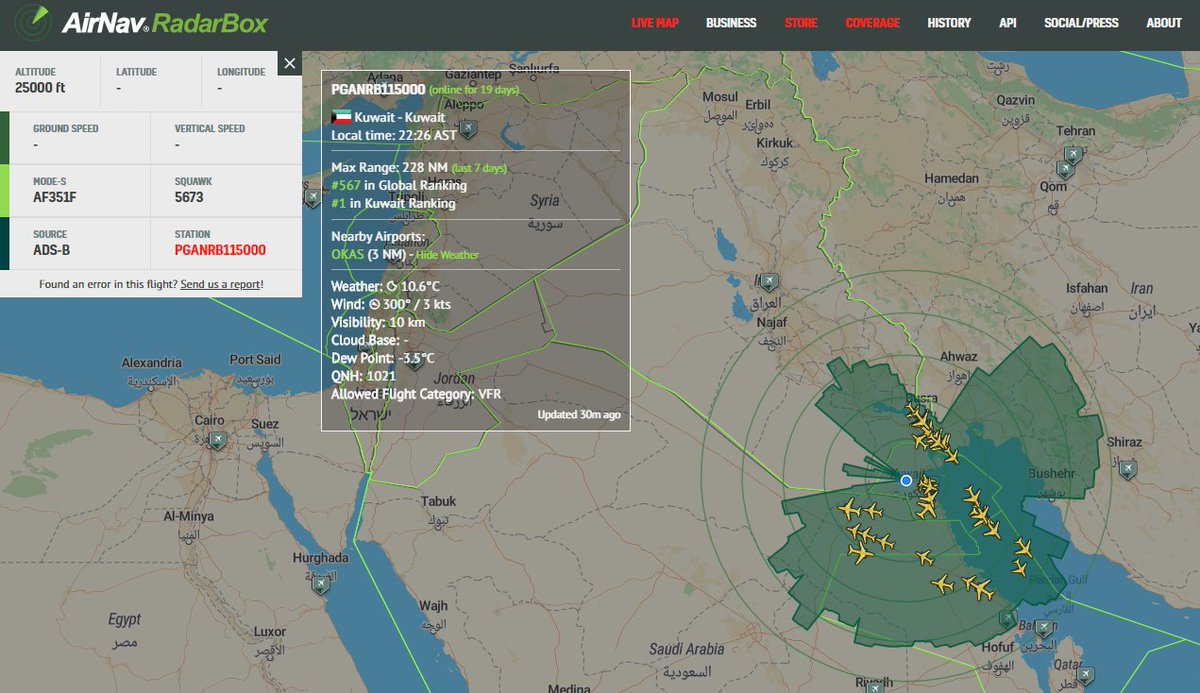1200x693 pixels.
Task: Open the ABOUT menu item
Action: [x=1164, y=23]
